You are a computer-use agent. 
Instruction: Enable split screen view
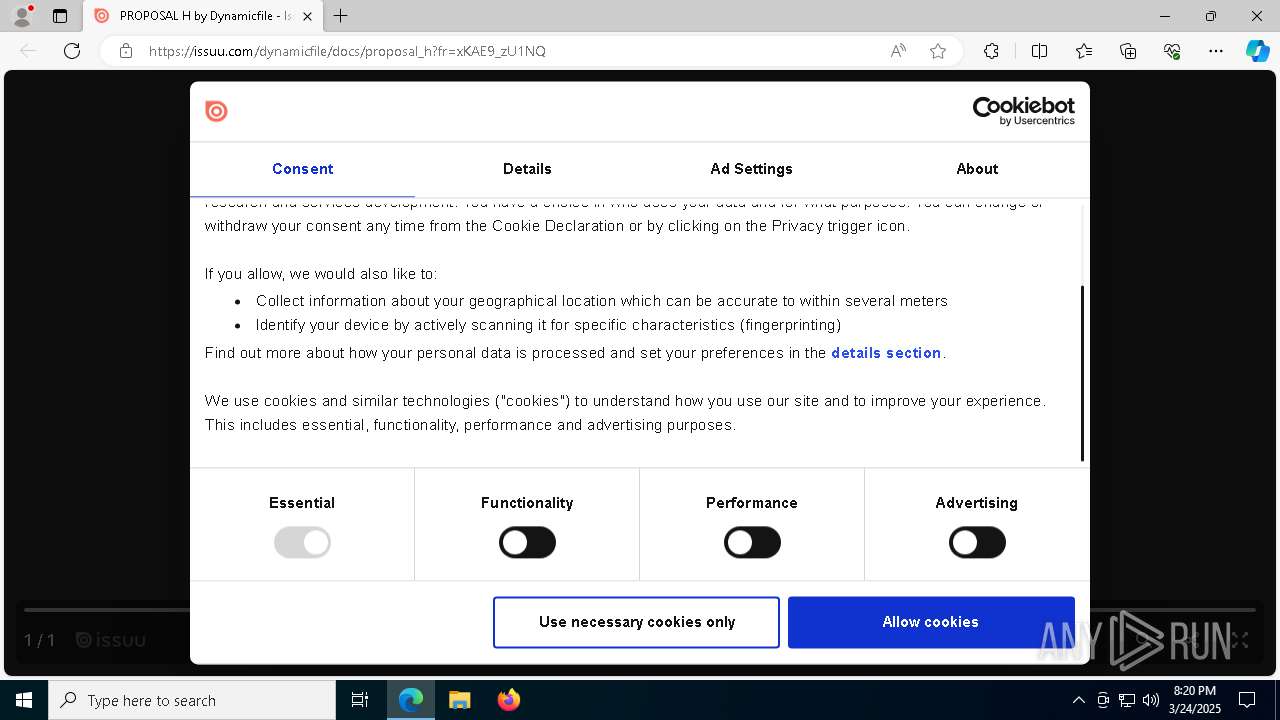pos(1039,51)
